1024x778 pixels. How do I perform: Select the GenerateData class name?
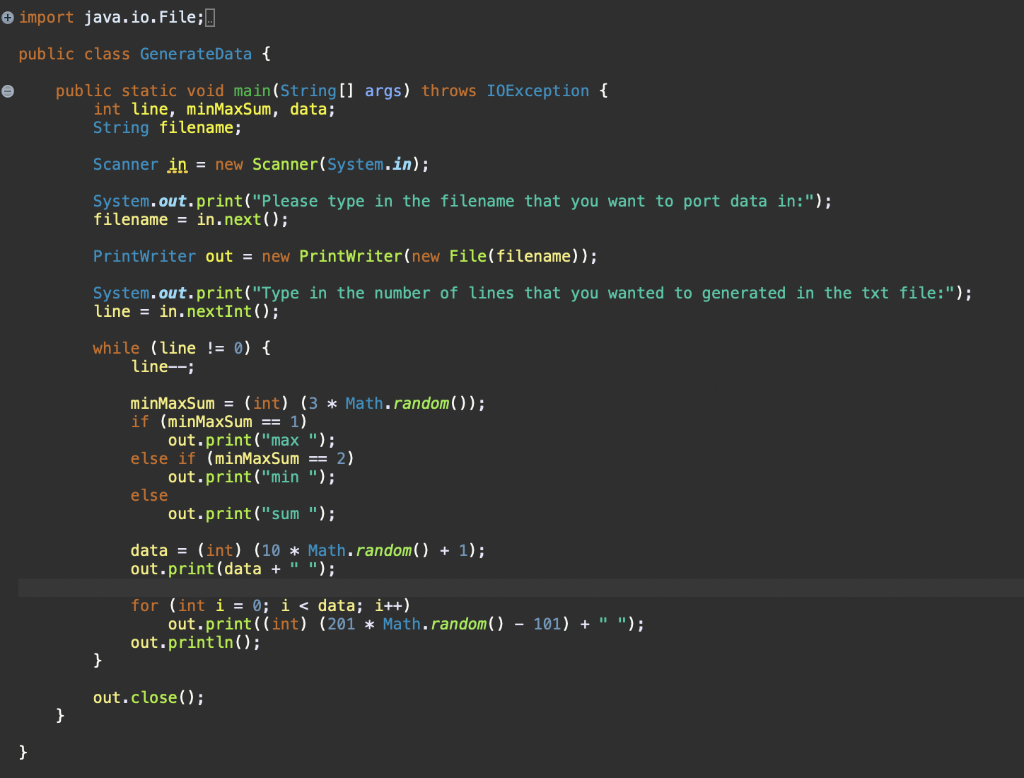tap(196, 53)
